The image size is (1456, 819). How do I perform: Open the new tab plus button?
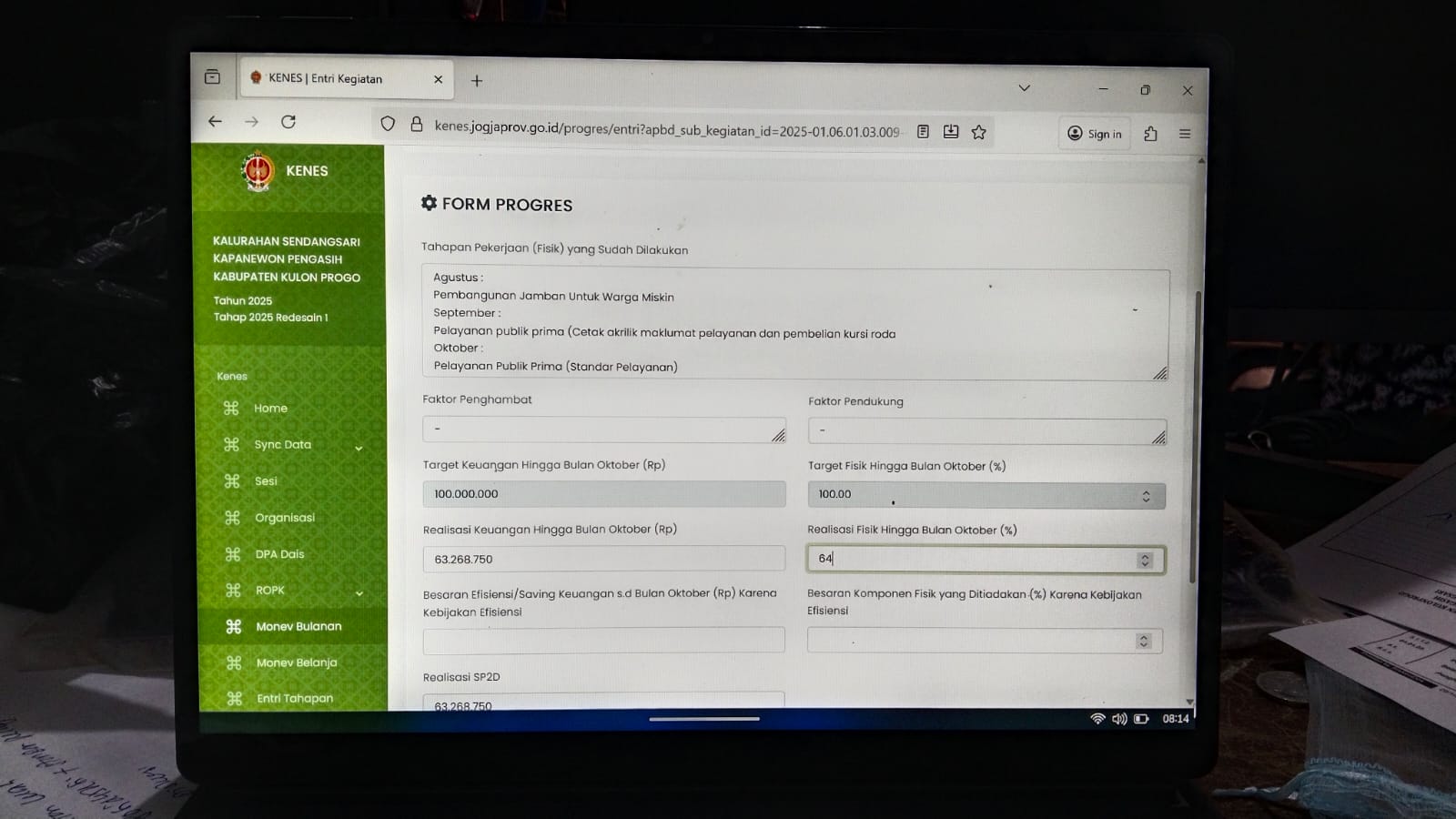point(477,81)
